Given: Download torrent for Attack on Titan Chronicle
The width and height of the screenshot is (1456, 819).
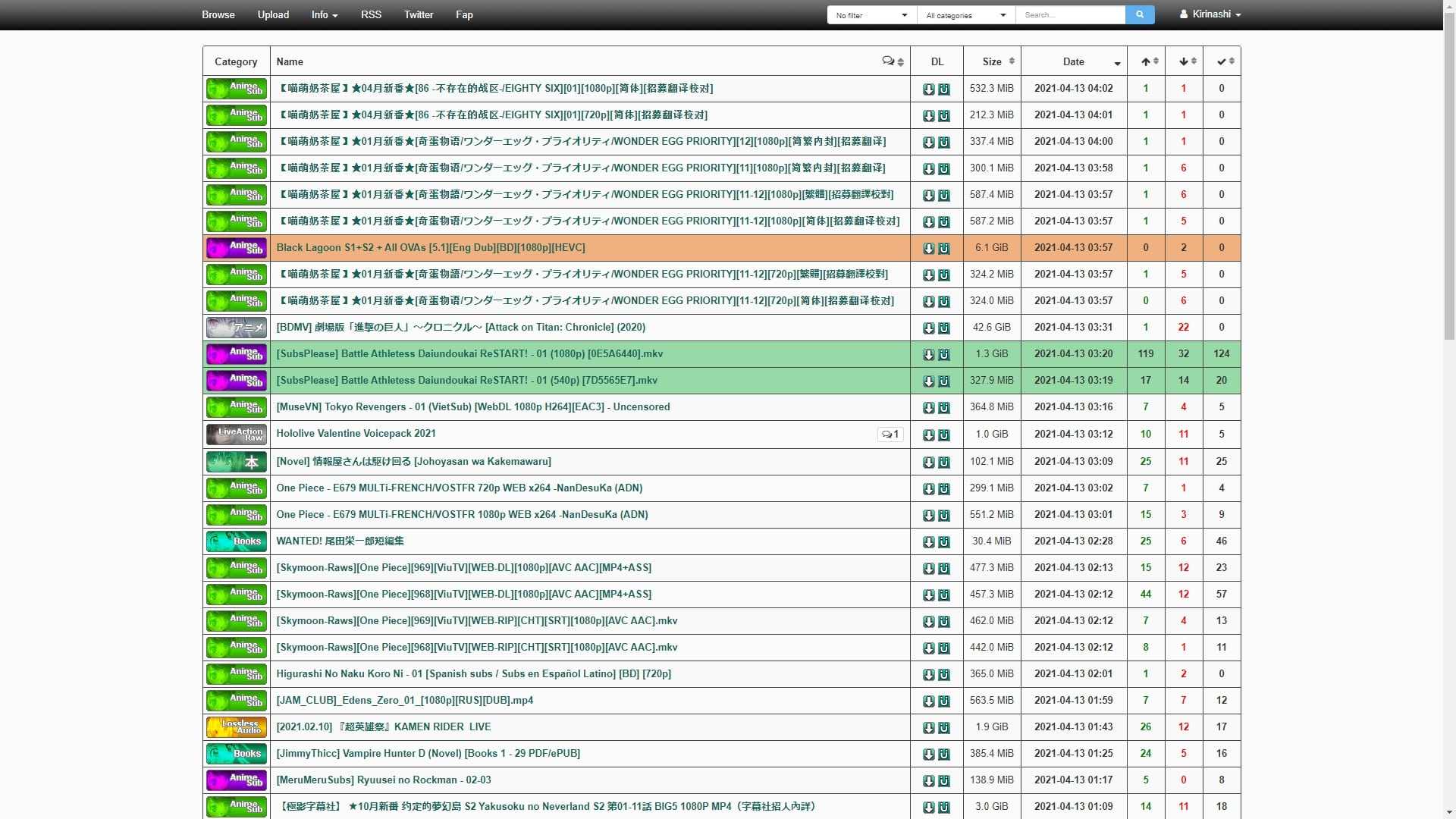Looking at the screenshot, I should (x=928, y=328).
